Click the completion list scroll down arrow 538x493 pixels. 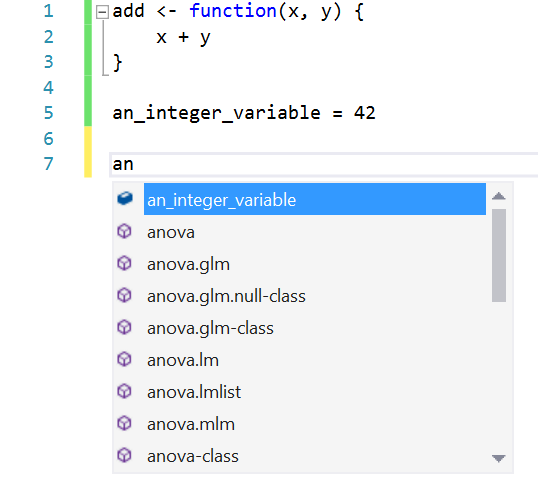coord(499,458)
